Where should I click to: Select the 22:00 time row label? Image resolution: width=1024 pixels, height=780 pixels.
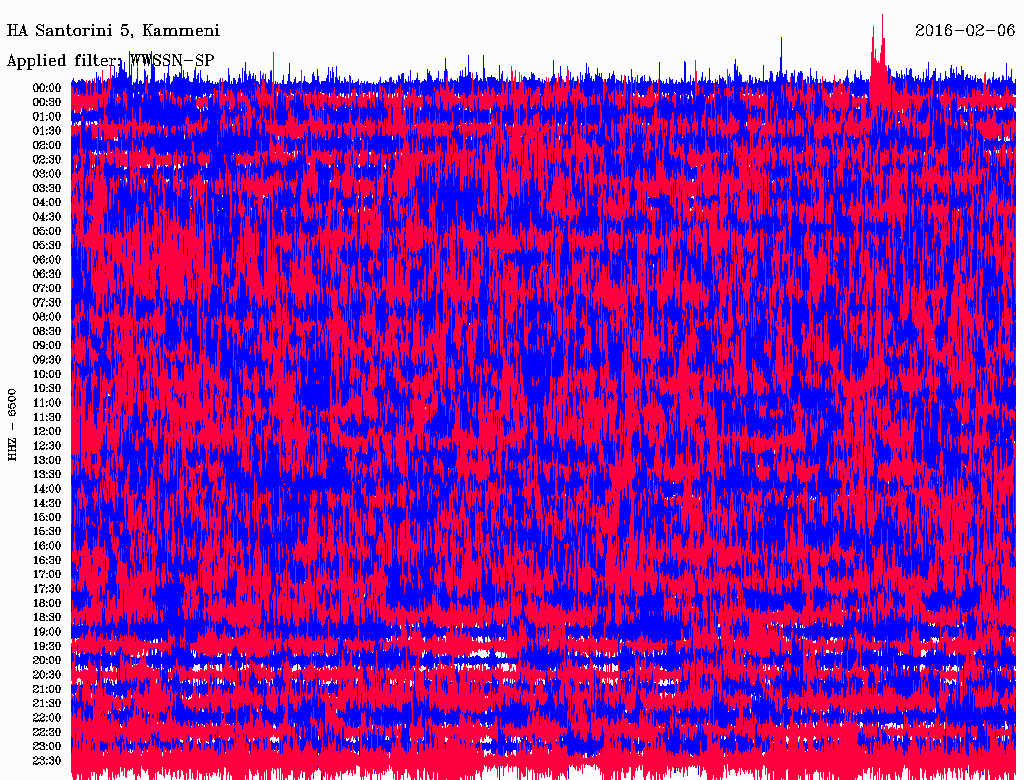coord(46,718)
